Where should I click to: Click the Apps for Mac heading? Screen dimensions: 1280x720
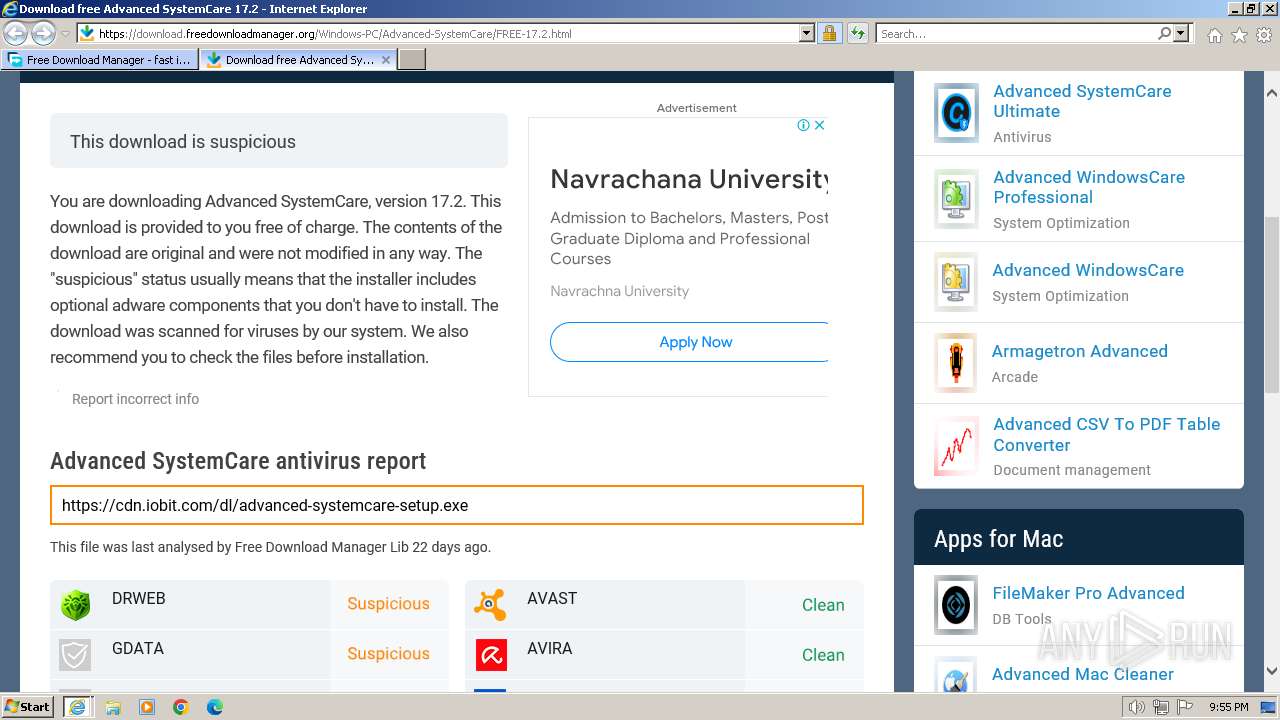coord(998,539)
